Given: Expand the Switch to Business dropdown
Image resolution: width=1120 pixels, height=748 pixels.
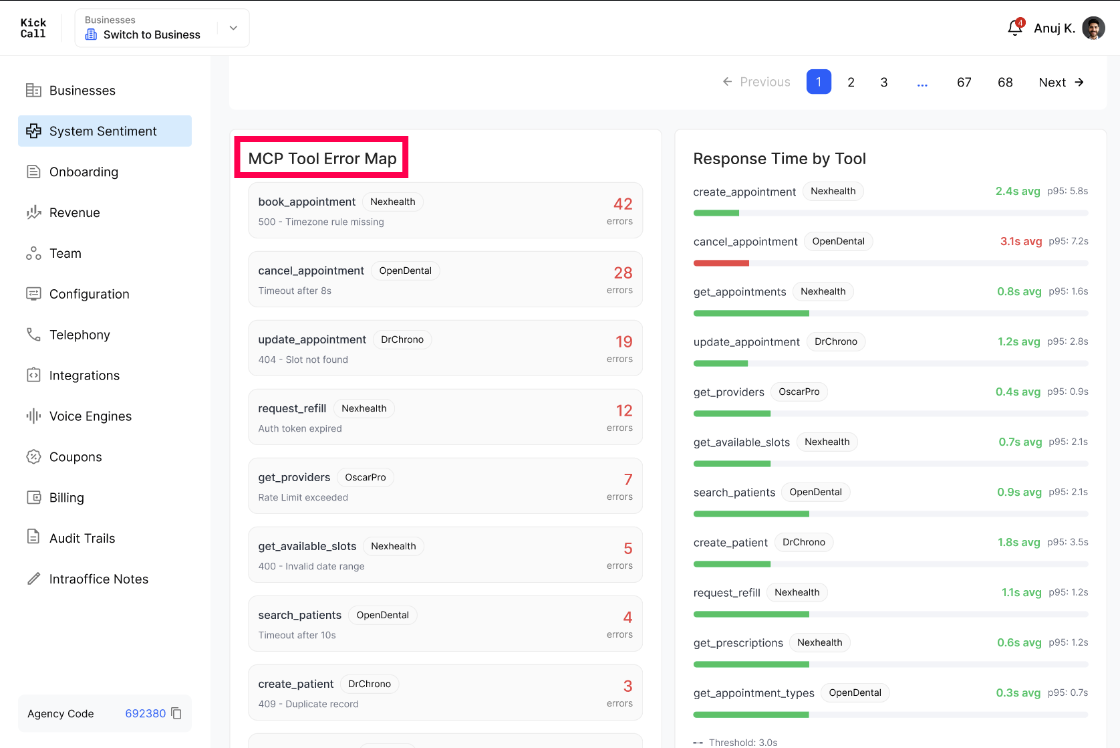Looking at the screenshot, I should 162,28.
